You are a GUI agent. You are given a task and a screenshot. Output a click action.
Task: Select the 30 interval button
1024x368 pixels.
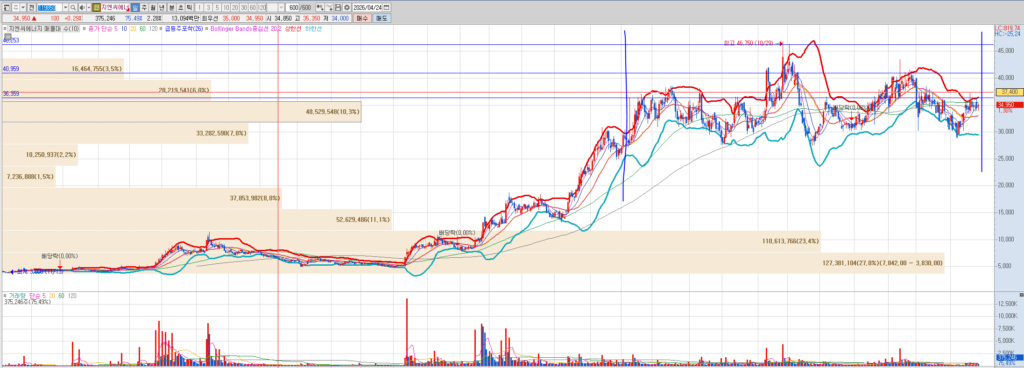[244, 7]
